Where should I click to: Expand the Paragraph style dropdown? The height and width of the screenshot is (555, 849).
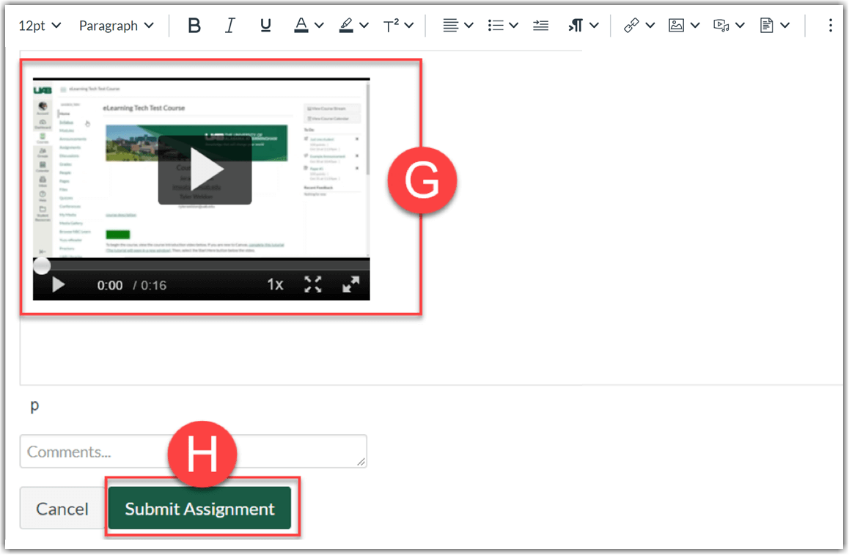(116, 26)
